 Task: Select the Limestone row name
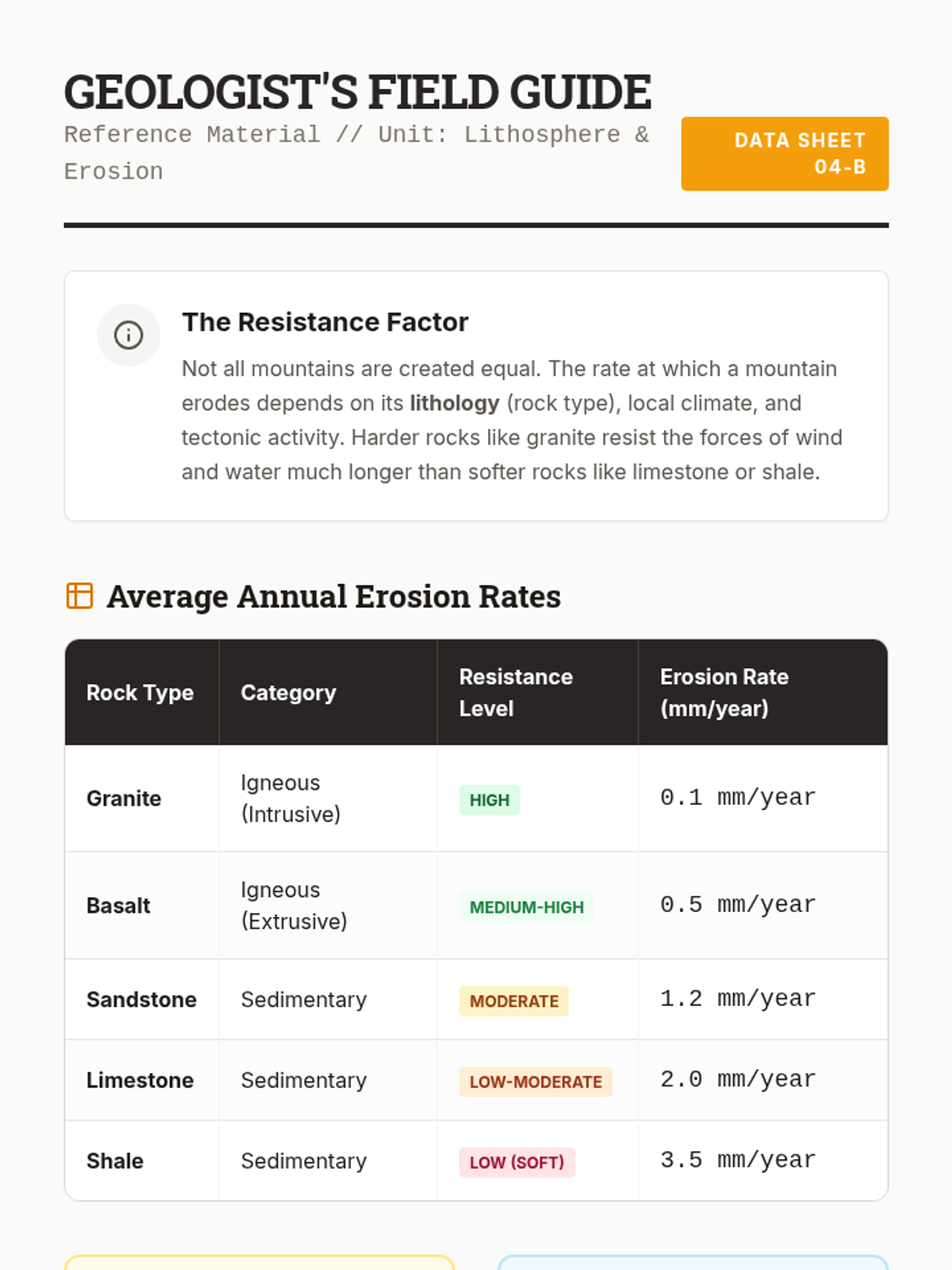coord(140,1080)
